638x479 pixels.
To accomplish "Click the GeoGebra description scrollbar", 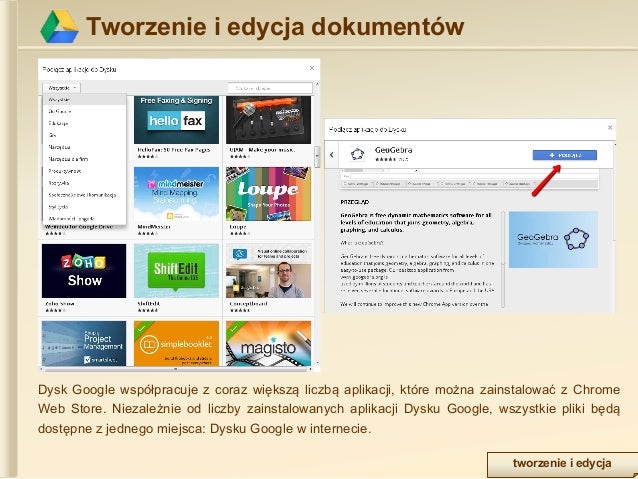I will coord(503,260).
